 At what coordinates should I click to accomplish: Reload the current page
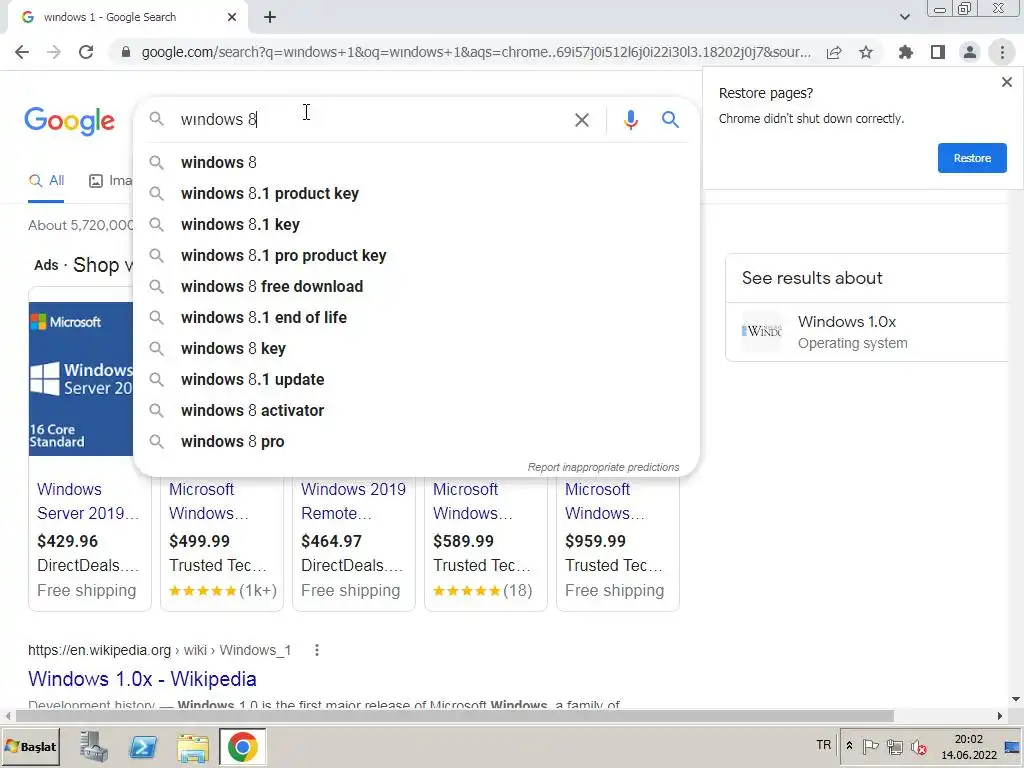pyautogui.click(x=86, y=52)
